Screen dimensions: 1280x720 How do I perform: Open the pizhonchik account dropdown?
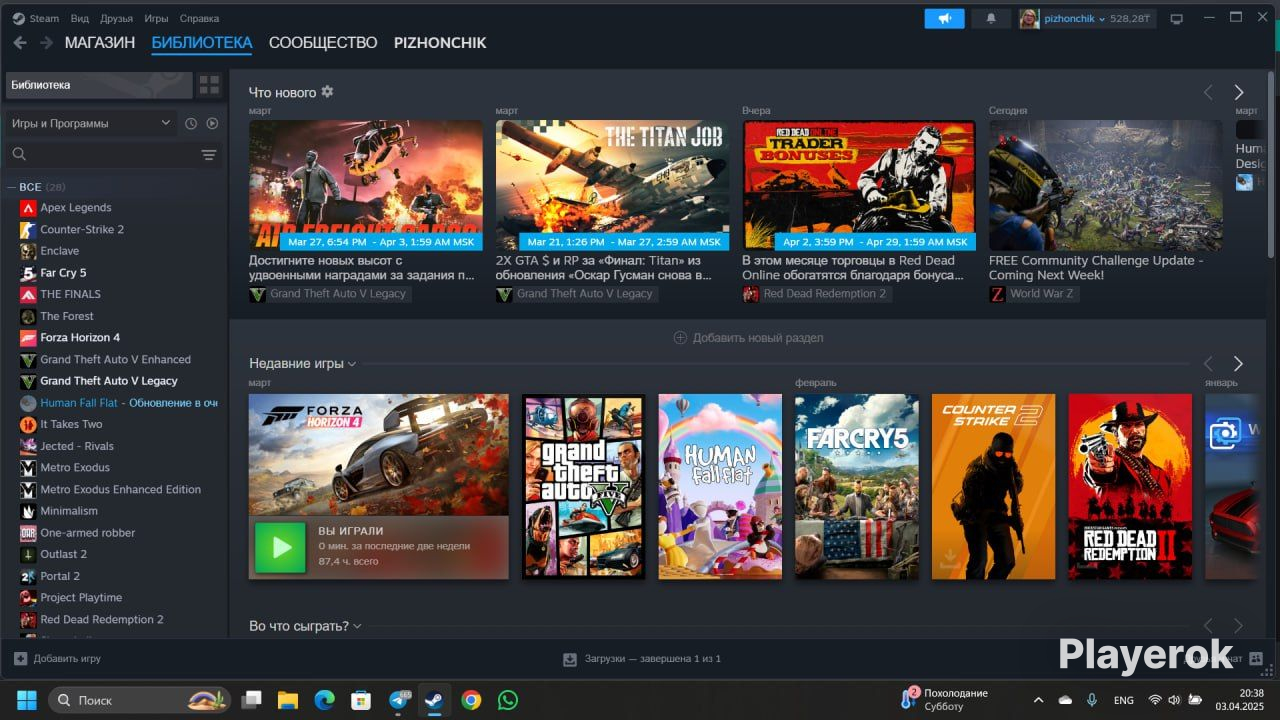tap(1075, 19)
